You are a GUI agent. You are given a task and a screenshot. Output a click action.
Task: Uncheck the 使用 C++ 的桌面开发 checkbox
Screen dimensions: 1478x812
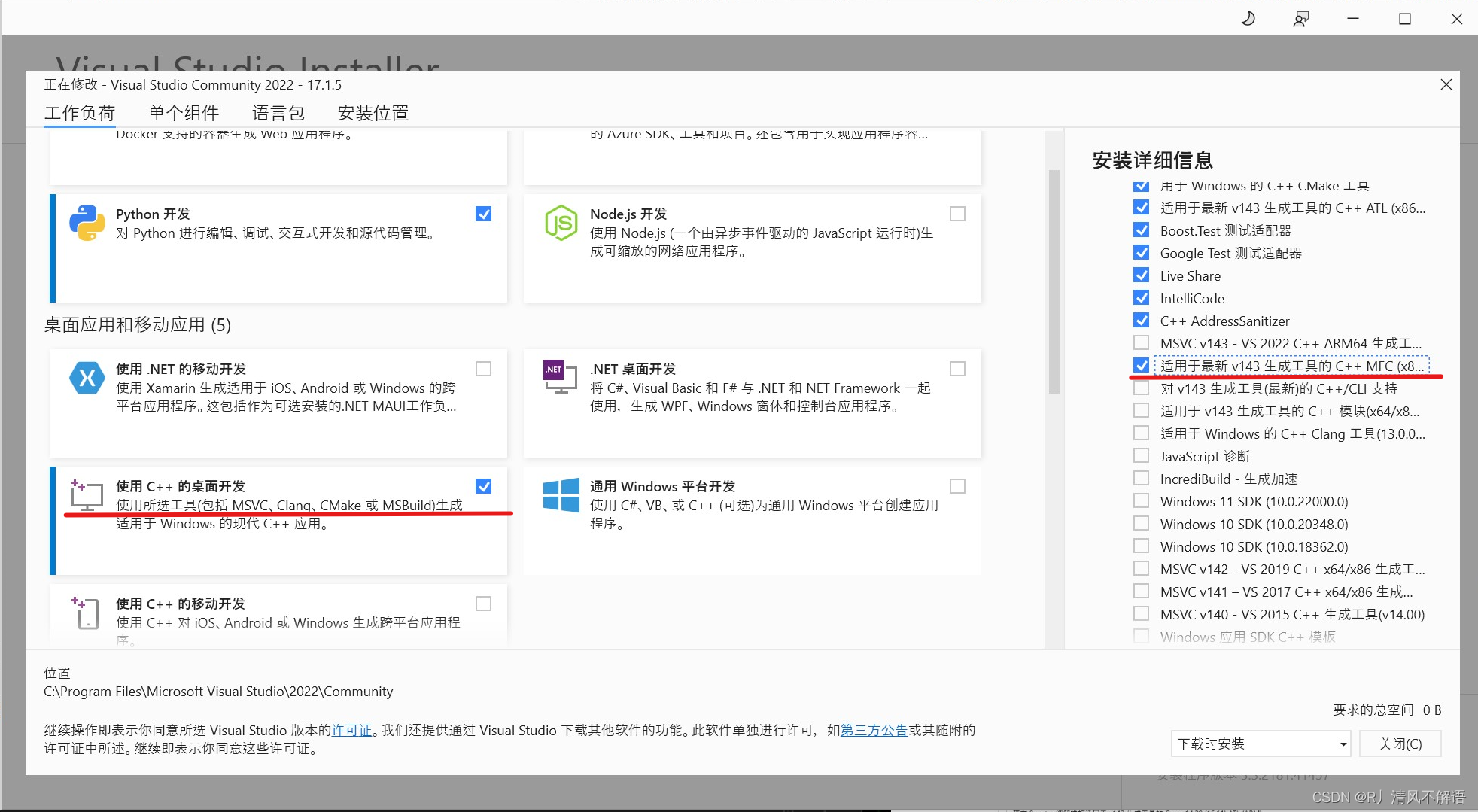[484, 486]
